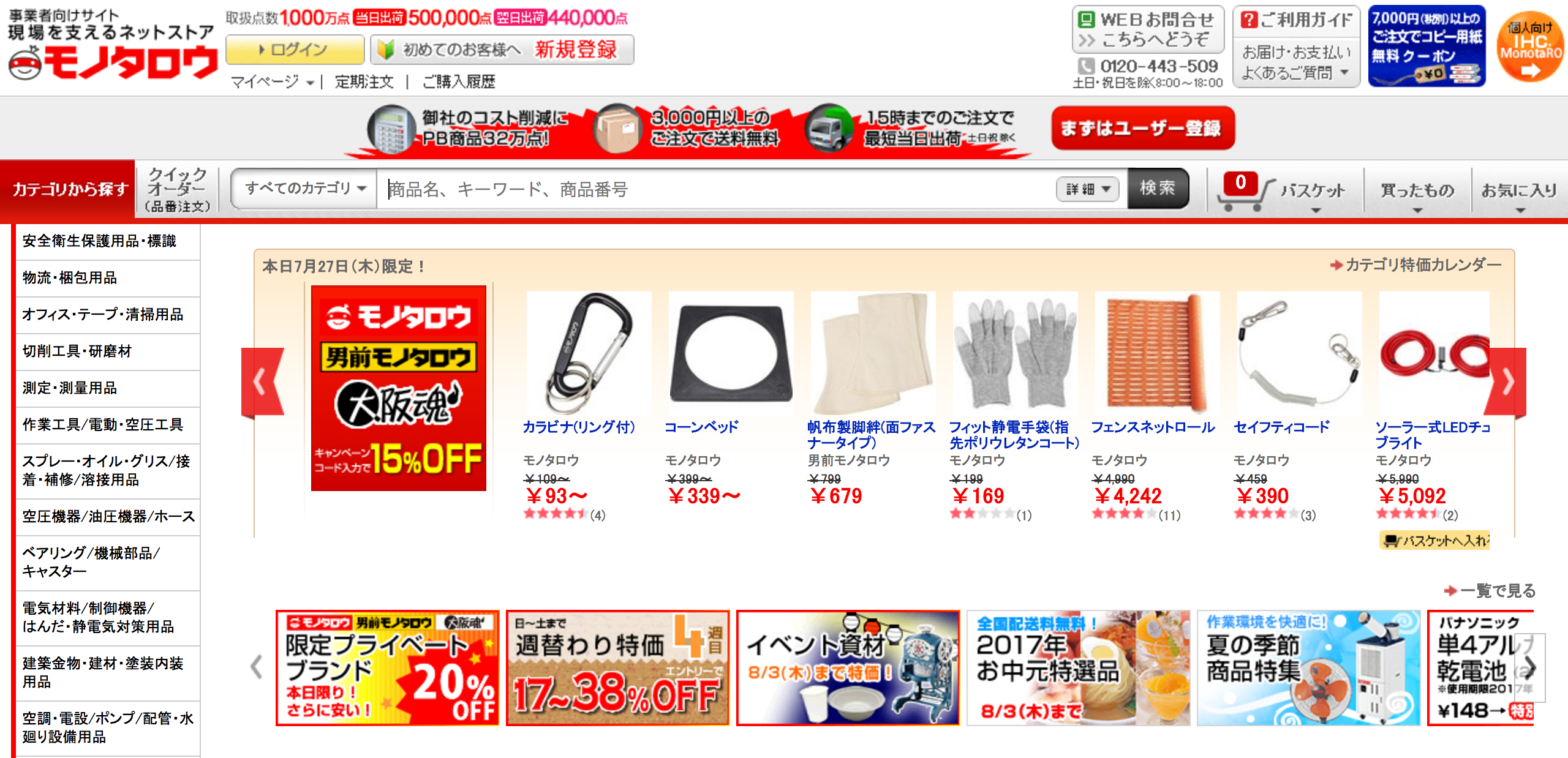Click the MonotaRO logo in the header
Image resolution: width=1568 pixels, height=758 pixels.
pyautogui.click(x=113, y=62)
